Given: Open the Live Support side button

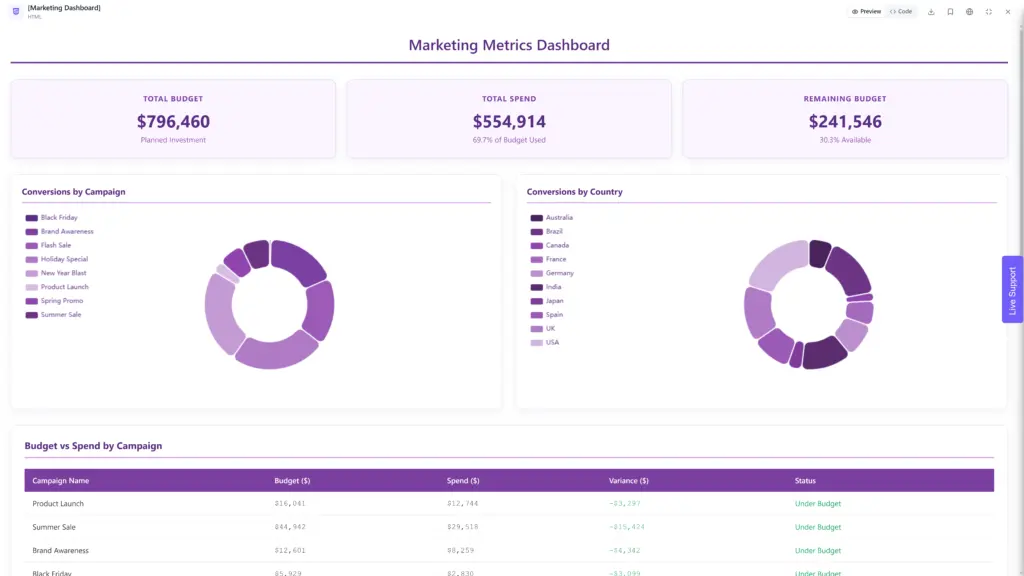Looking at the screenshot, I should (x=1012, y=289).
